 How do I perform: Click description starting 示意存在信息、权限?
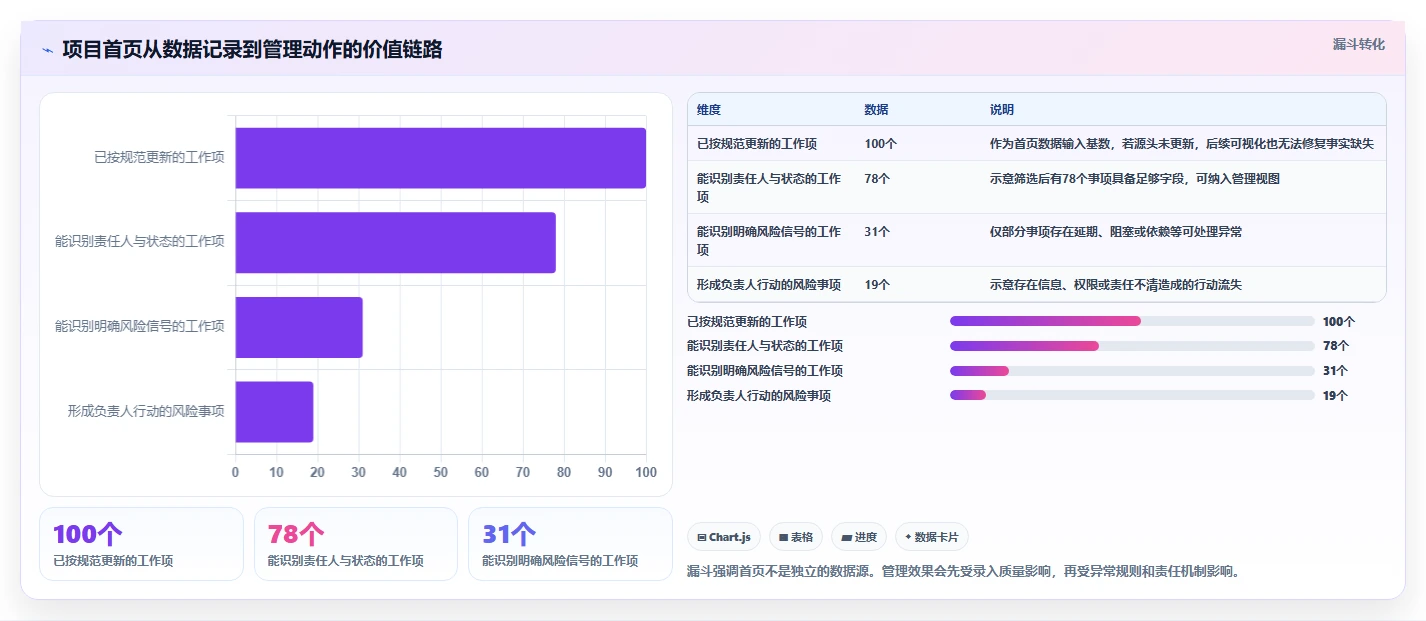pos(1116,285)
